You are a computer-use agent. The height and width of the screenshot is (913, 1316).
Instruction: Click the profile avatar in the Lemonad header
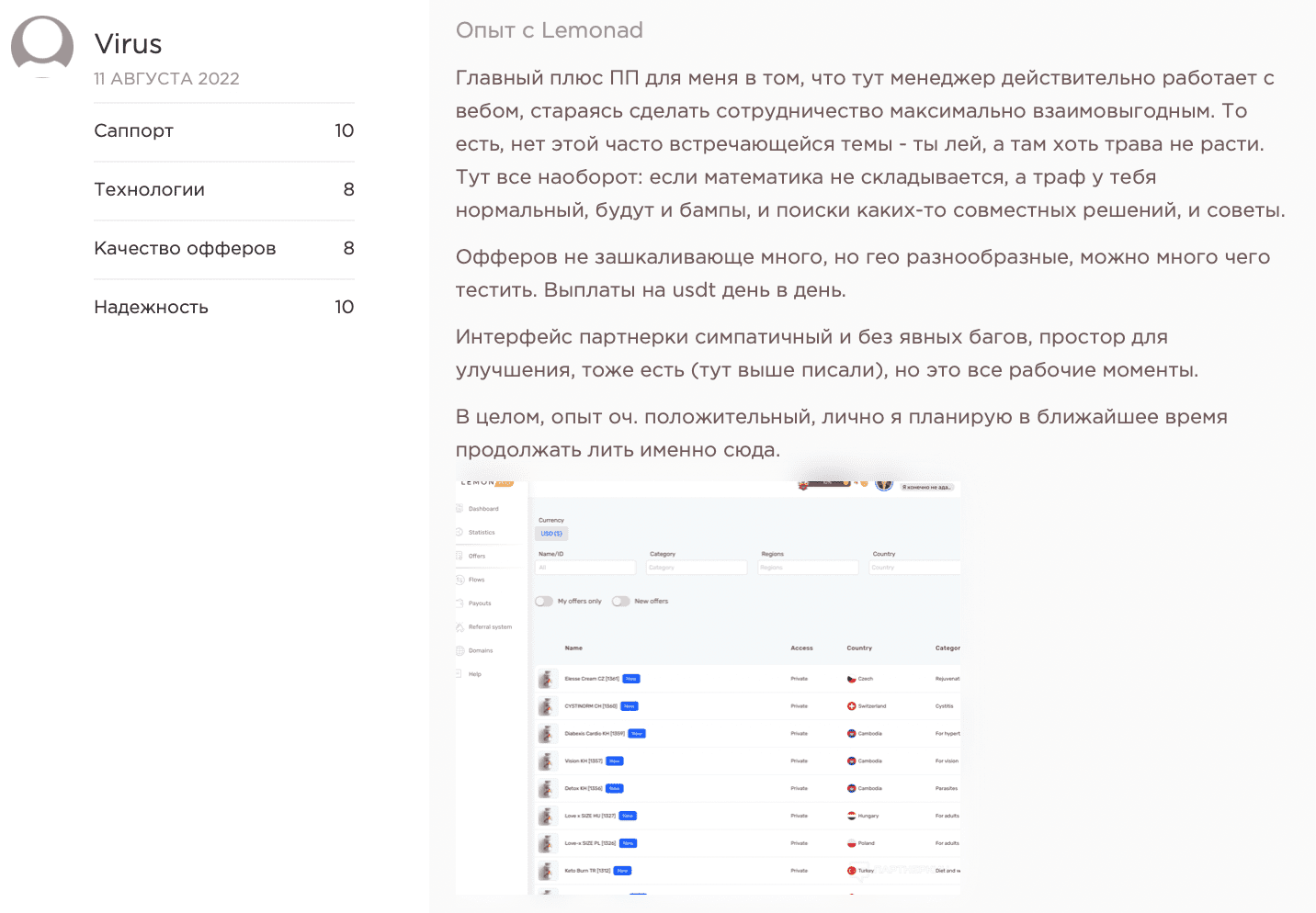click(x=884, y=484)
